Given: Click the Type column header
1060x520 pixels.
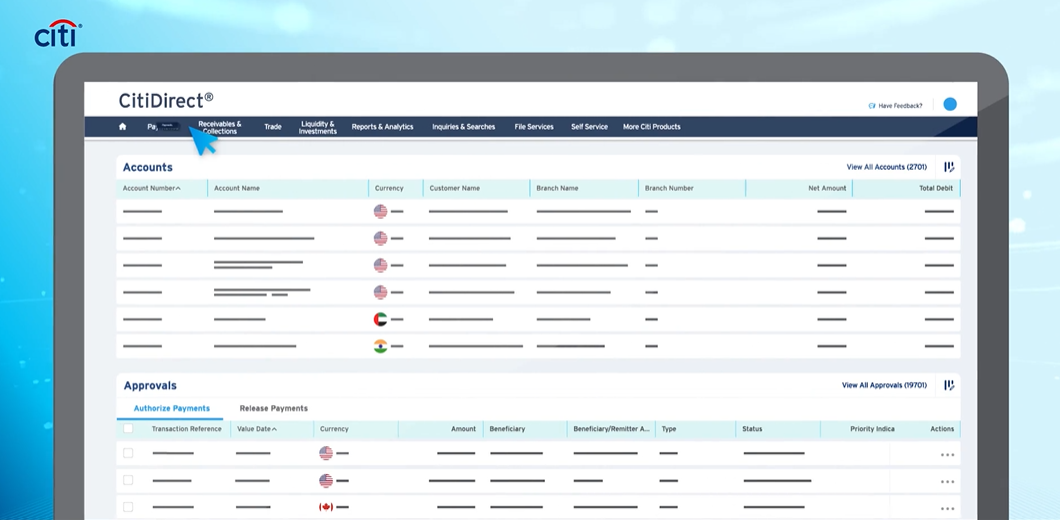Looking at the screenshot, I should [x=669, y=429].
